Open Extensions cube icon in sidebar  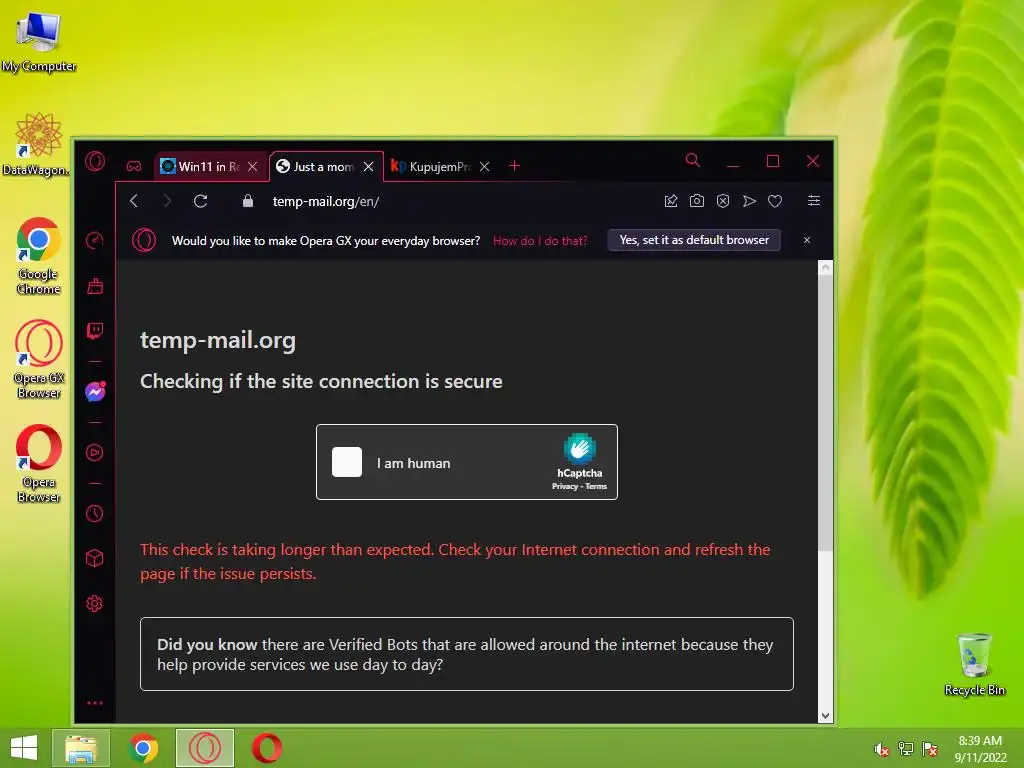tap(95, 558)
